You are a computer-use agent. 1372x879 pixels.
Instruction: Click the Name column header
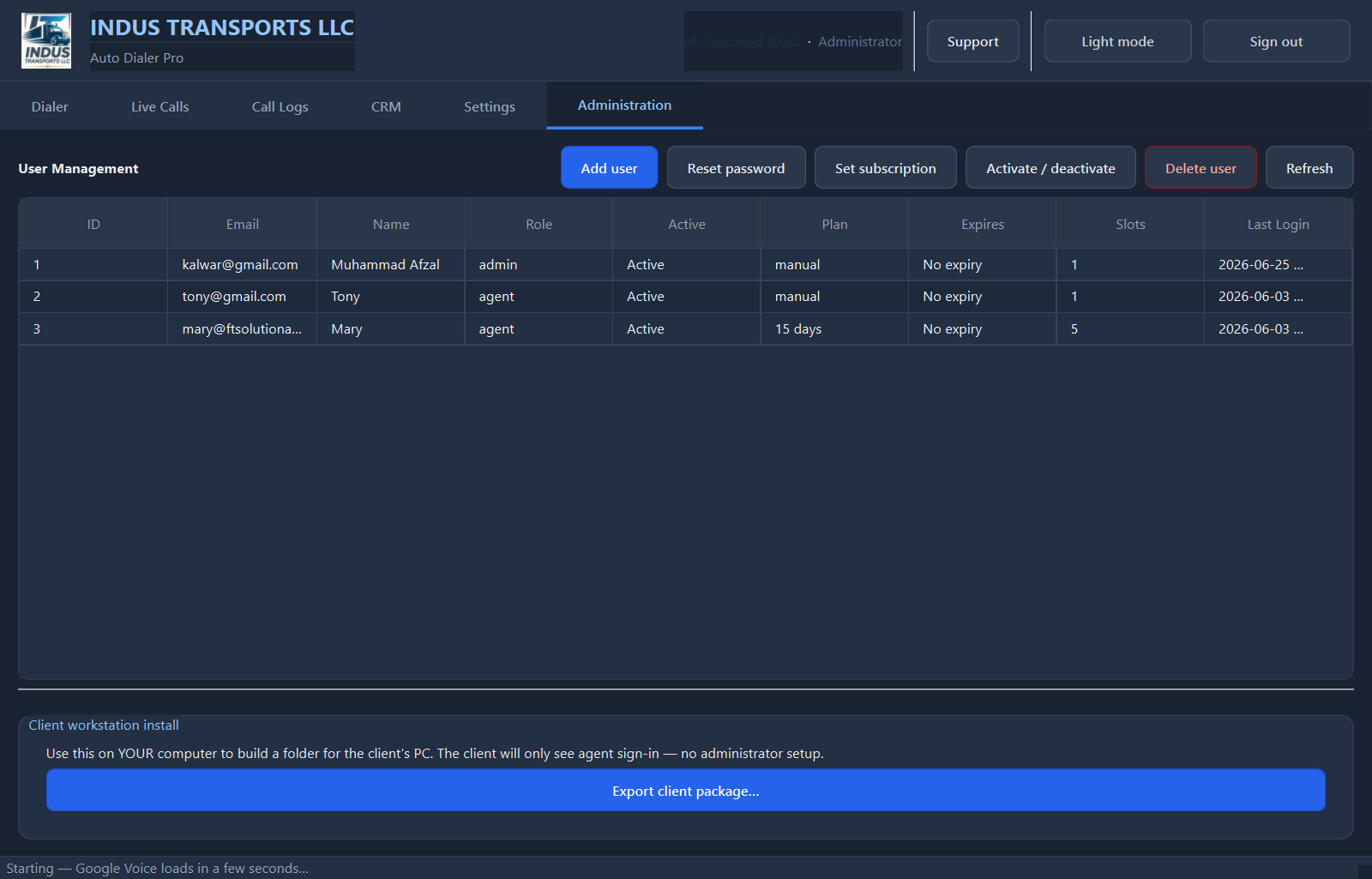tap(391, 224)
